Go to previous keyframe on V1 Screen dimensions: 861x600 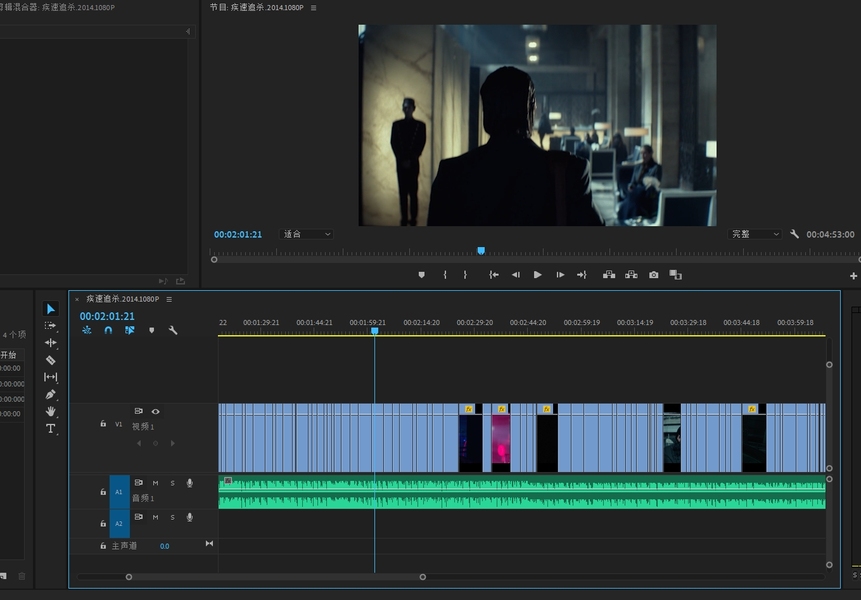click(139, 443)
